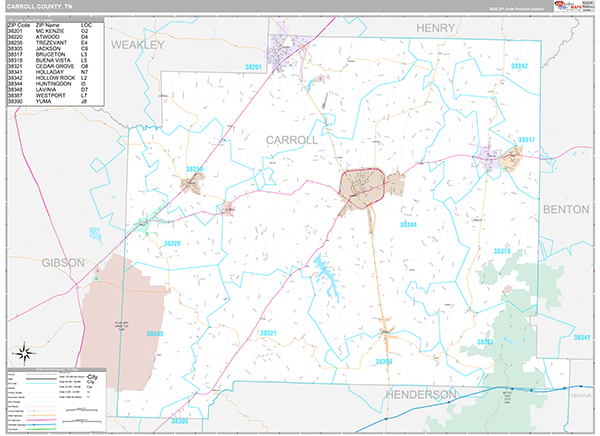Select the HOLLADAY row in the ZIP index
The width and height of the screenshot is (600, 436).
click(48, 72)
